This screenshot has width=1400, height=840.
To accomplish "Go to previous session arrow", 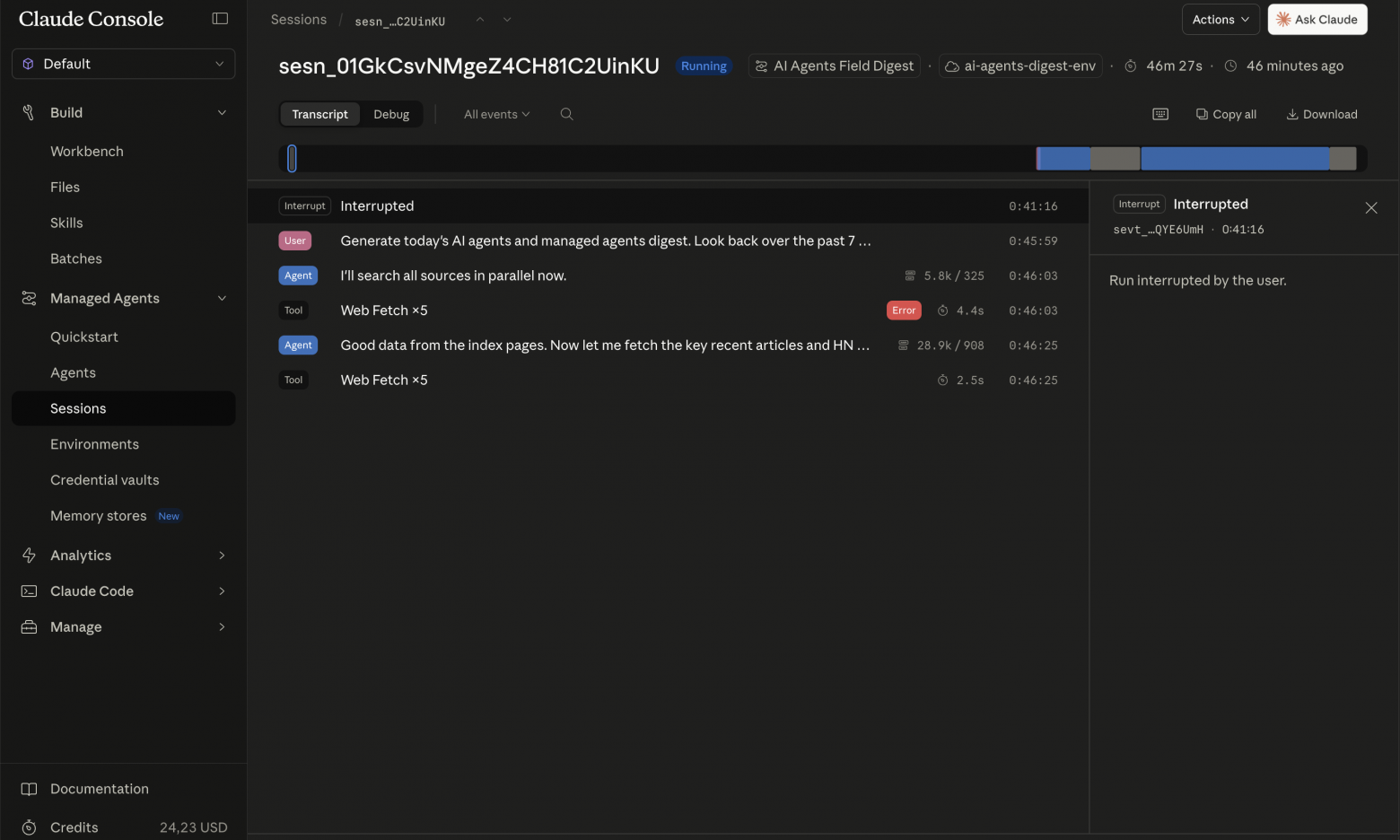I will [x=480, y=20].
